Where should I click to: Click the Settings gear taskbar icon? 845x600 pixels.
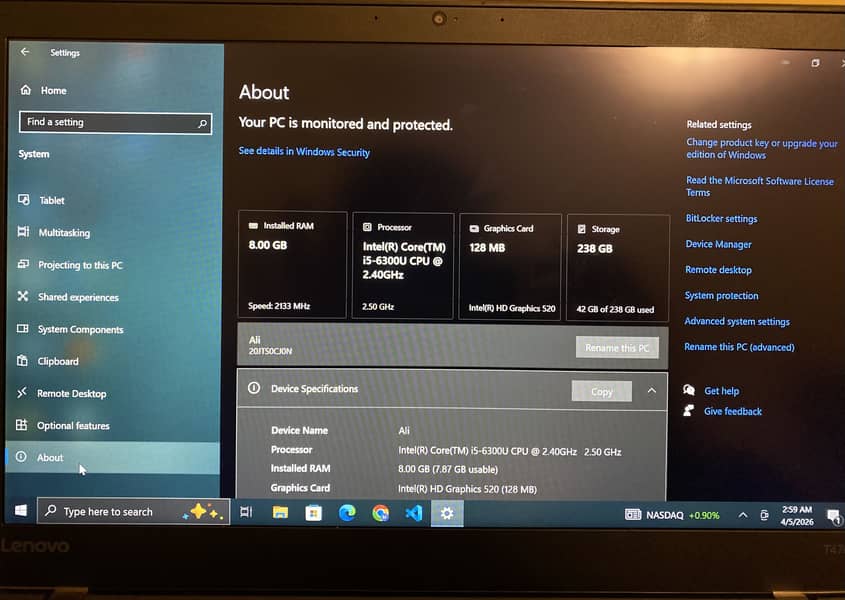pyautogui.click(x=447, y=513)
